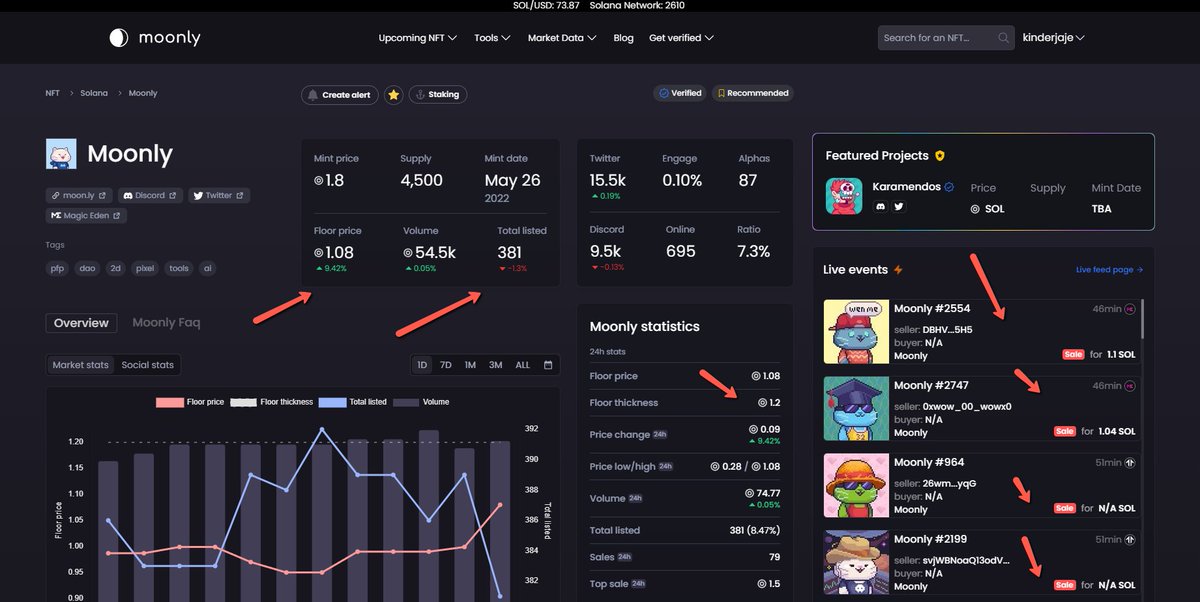
Task: Switch to the Overview tab
Action: pyautogui.click(x=81, y=323)
